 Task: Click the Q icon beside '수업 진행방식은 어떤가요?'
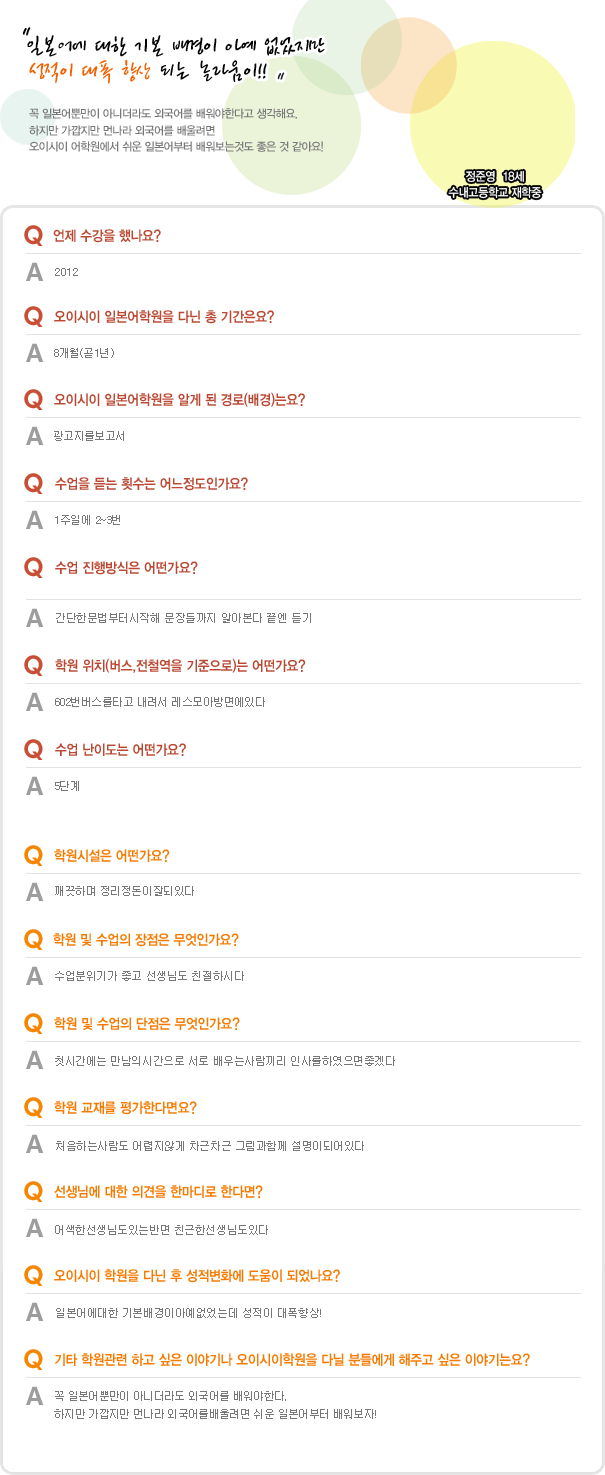(x=33, y=568)
